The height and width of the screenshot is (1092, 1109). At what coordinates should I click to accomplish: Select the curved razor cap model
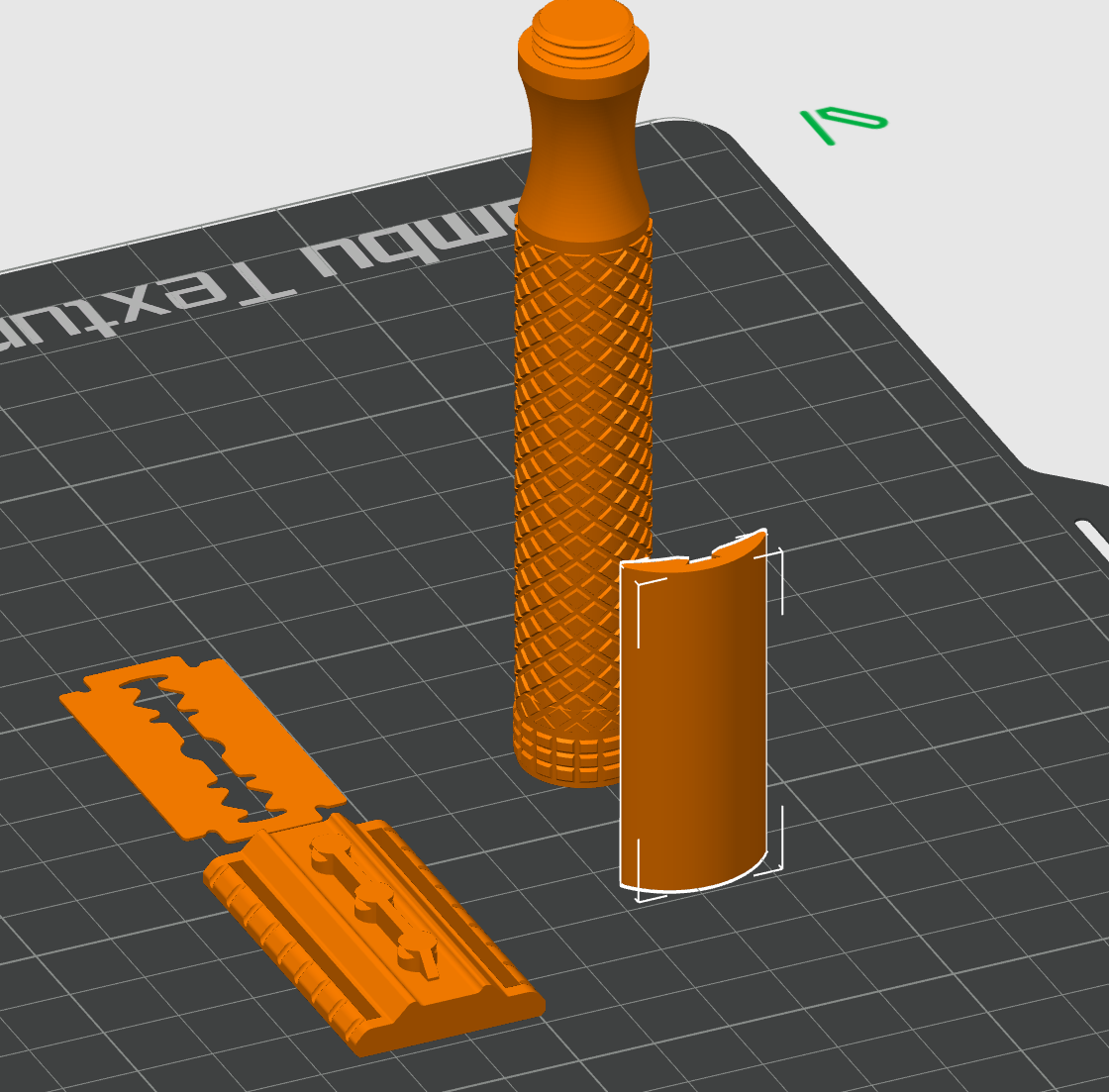pyautogui.click(x=694, y=711)
